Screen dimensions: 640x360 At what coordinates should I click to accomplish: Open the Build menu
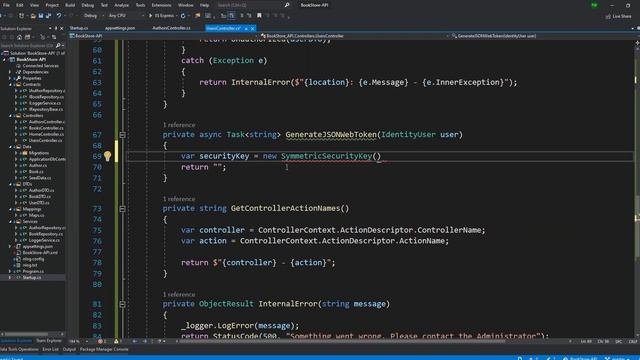pyautogui.click(x=70, y=5)
